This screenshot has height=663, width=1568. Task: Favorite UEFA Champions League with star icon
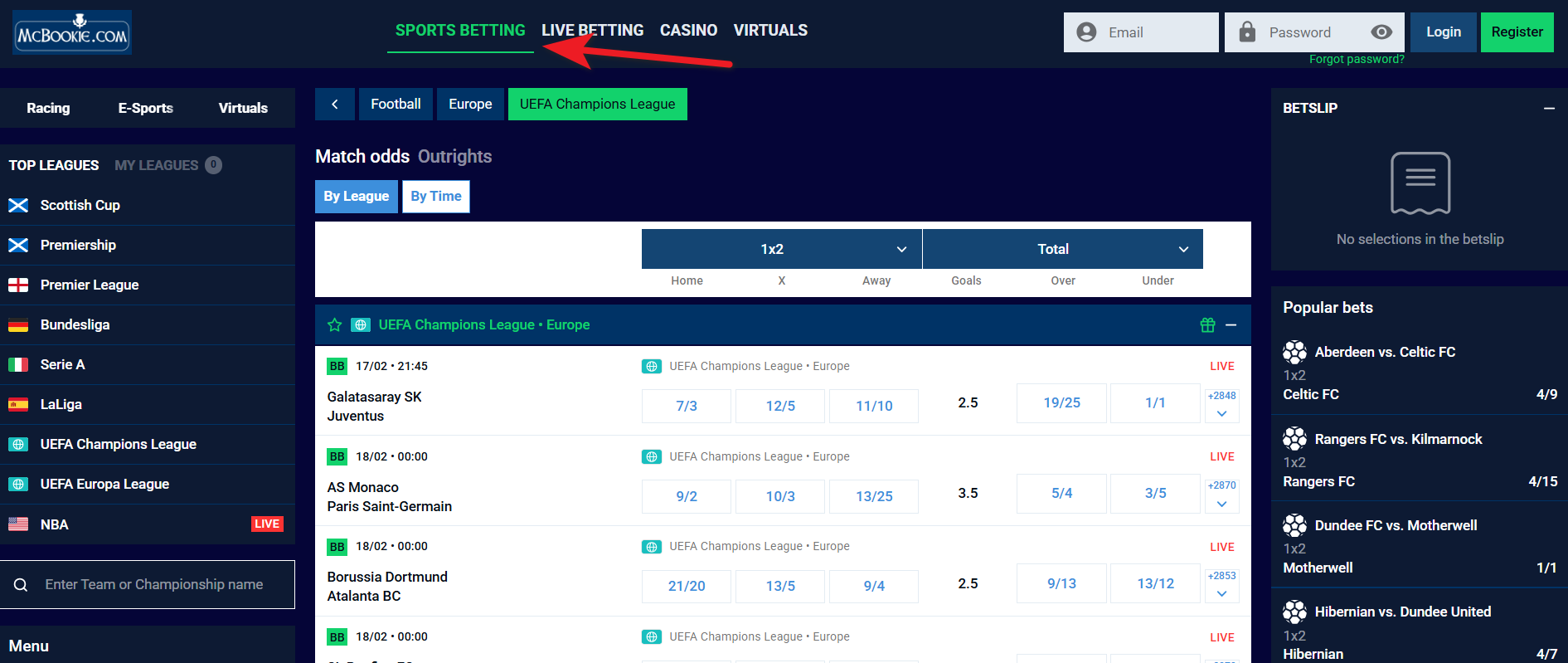[335, 325]
